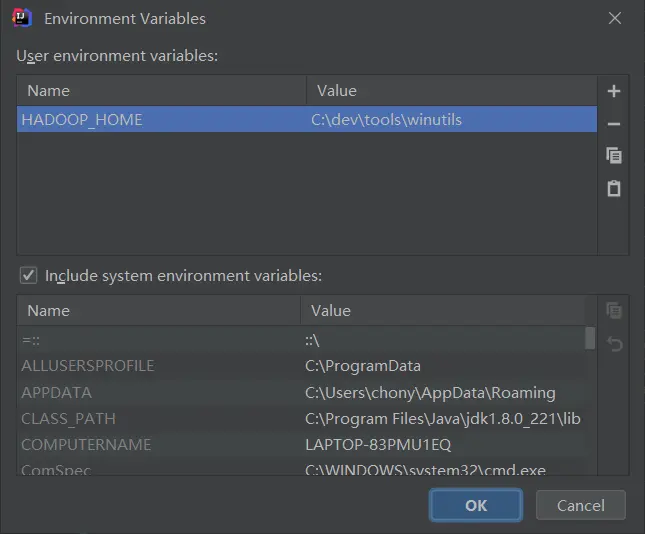Viewport: 645px width, 534px height.
Task: Copy system variable with the greyed copy icon
Action: [x=614, y=310]
